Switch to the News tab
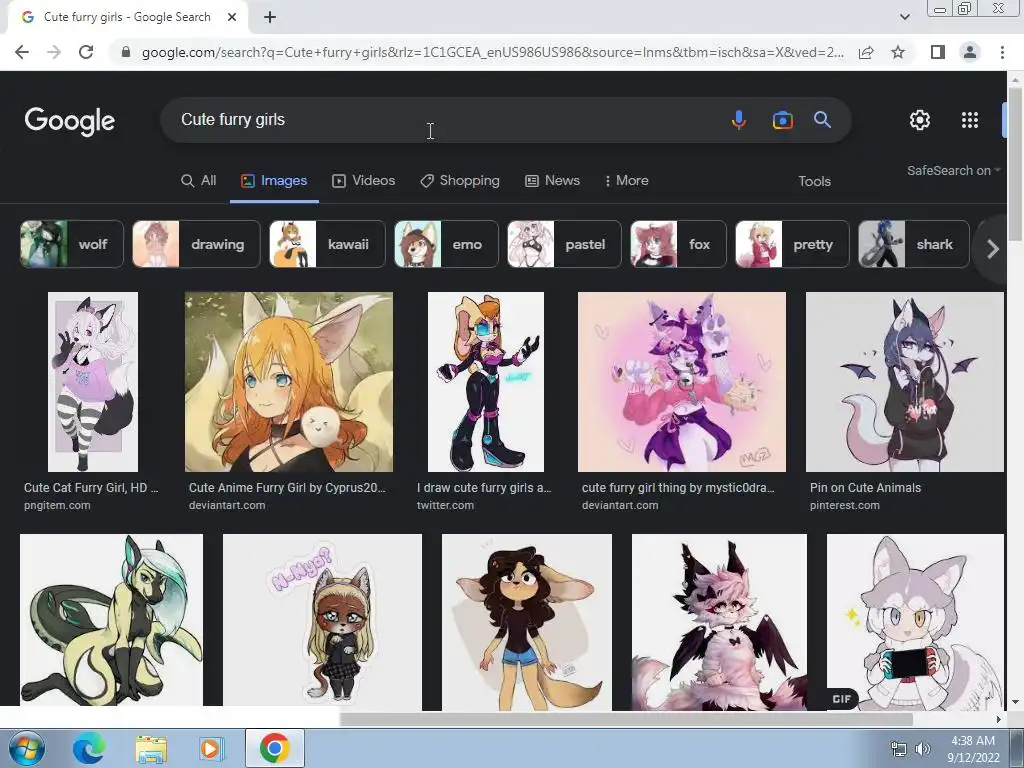This screenshot has width=1024, height=768. click(552, 181)
